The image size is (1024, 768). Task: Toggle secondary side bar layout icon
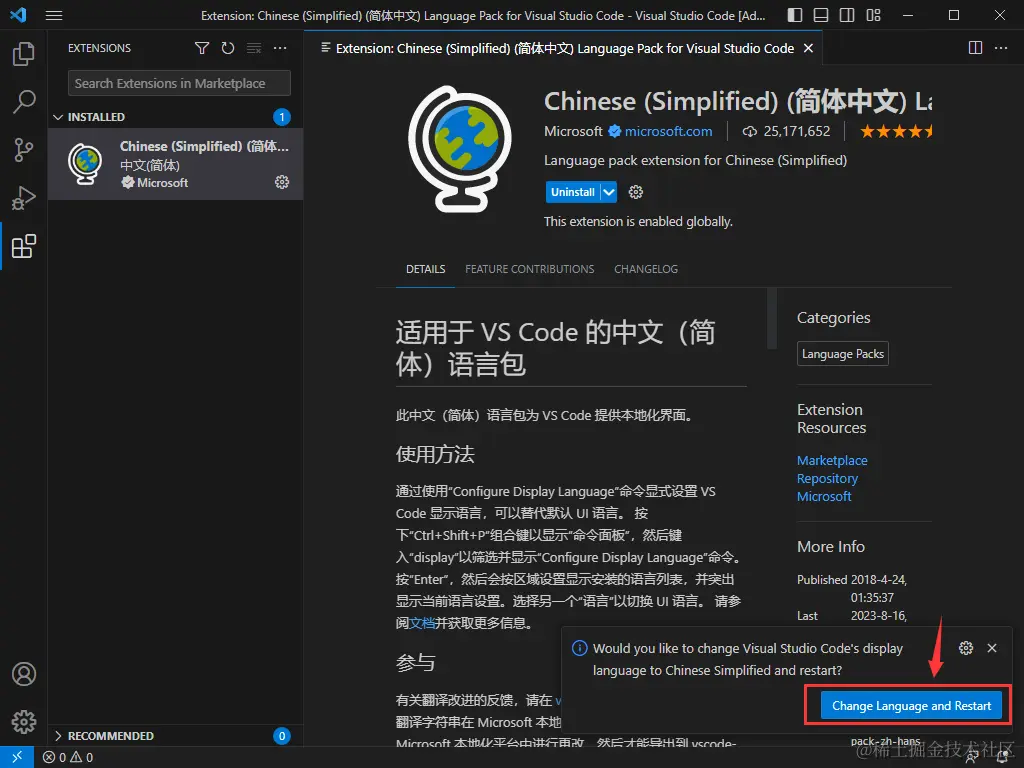point(847,15)
